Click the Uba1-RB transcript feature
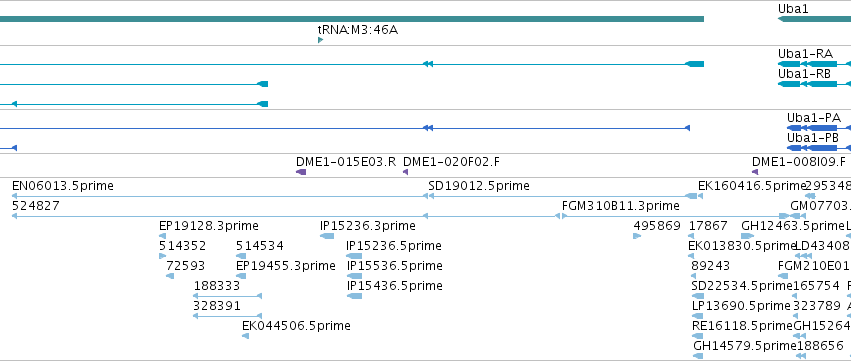851x361 pixels. click(x=814, y=84)
